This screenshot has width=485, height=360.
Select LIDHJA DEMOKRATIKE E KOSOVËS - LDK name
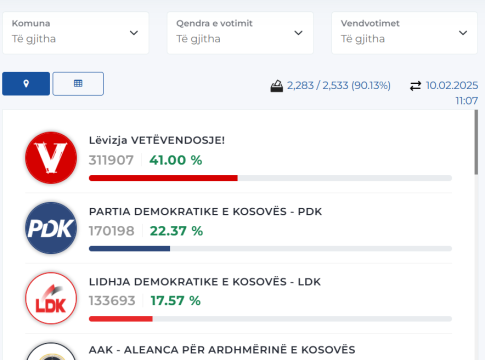[x=205, y=282]
